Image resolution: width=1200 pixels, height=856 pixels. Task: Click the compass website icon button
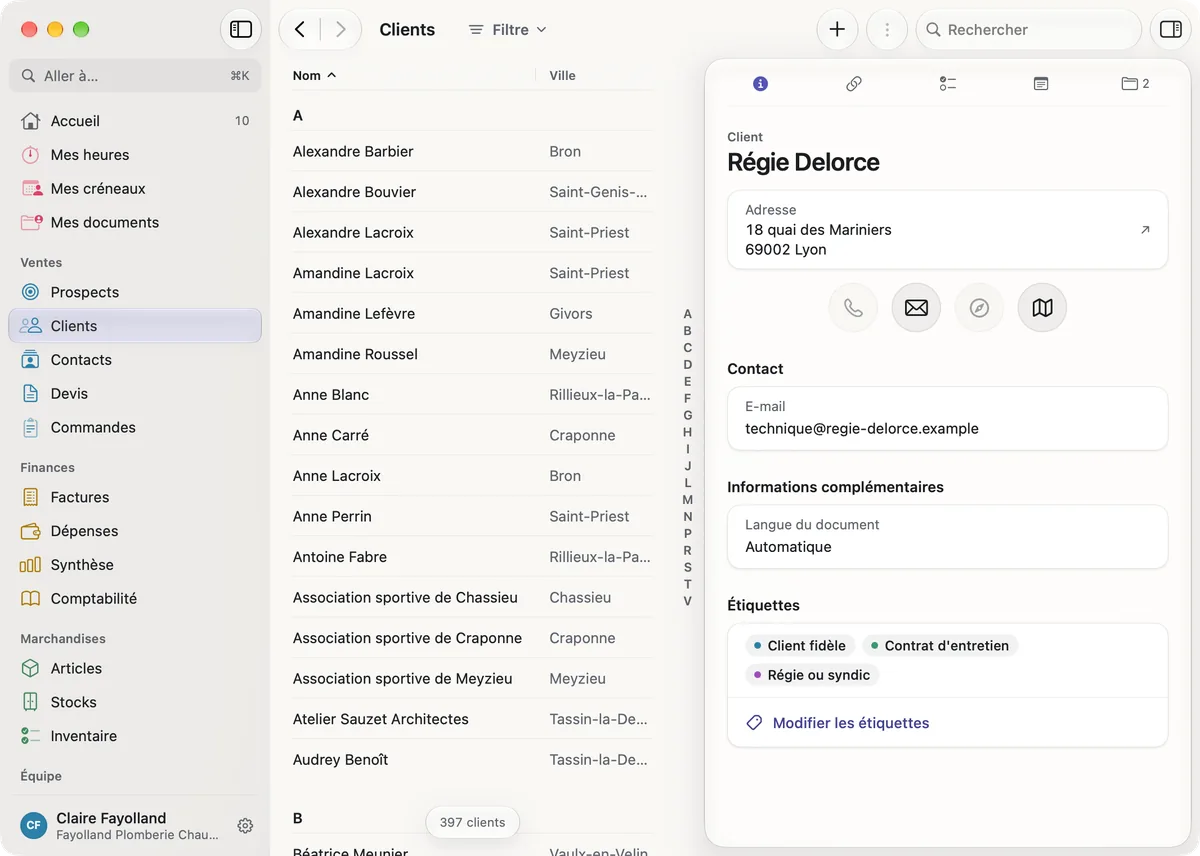(979, 308)
